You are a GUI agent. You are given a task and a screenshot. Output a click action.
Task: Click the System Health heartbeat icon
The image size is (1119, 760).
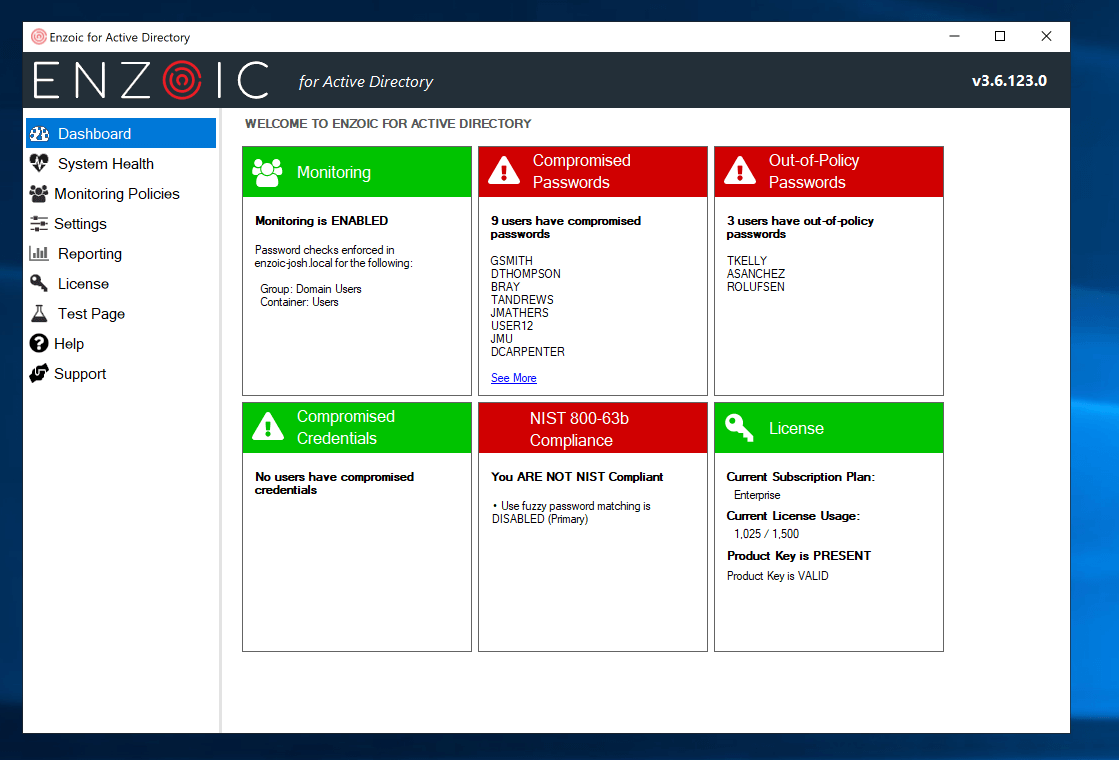[x=39, y=164]
